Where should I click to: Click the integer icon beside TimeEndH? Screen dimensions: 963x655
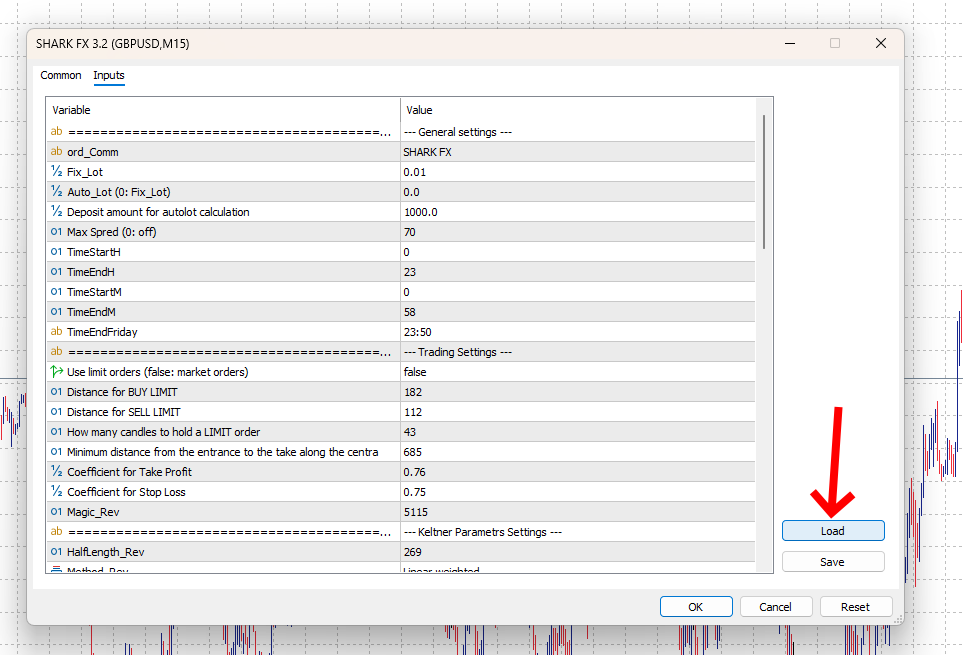click(57, 271)
